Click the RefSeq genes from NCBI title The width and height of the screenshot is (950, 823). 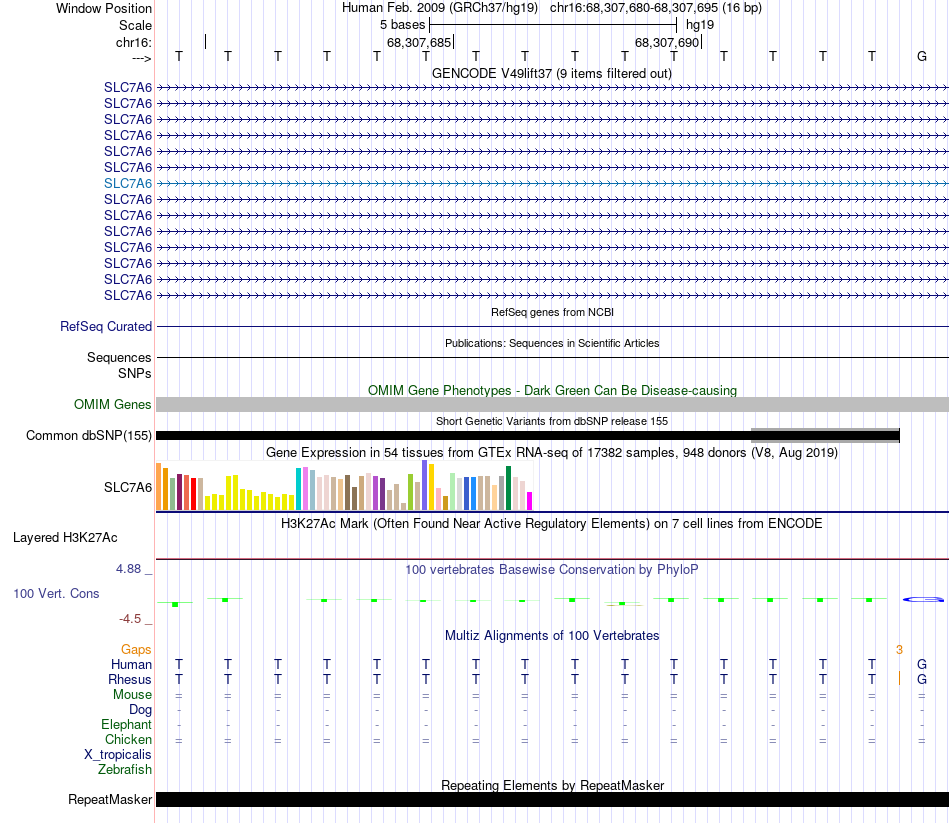552,312
